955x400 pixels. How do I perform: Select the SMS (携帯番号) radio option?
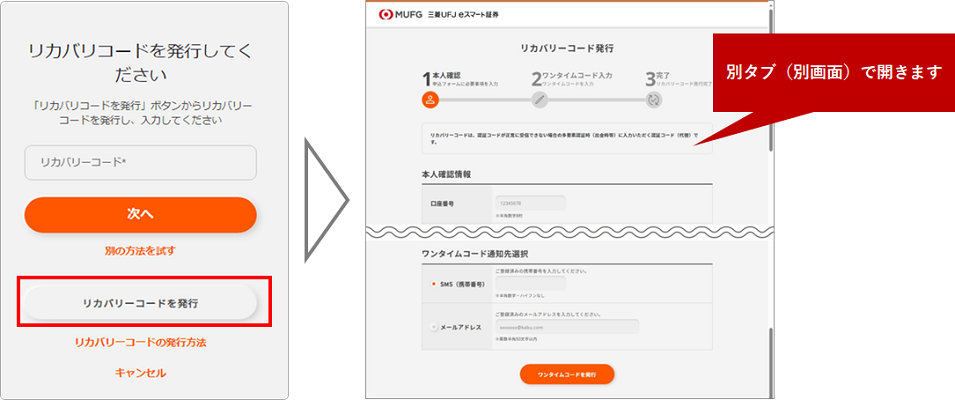tap(433, 284)
